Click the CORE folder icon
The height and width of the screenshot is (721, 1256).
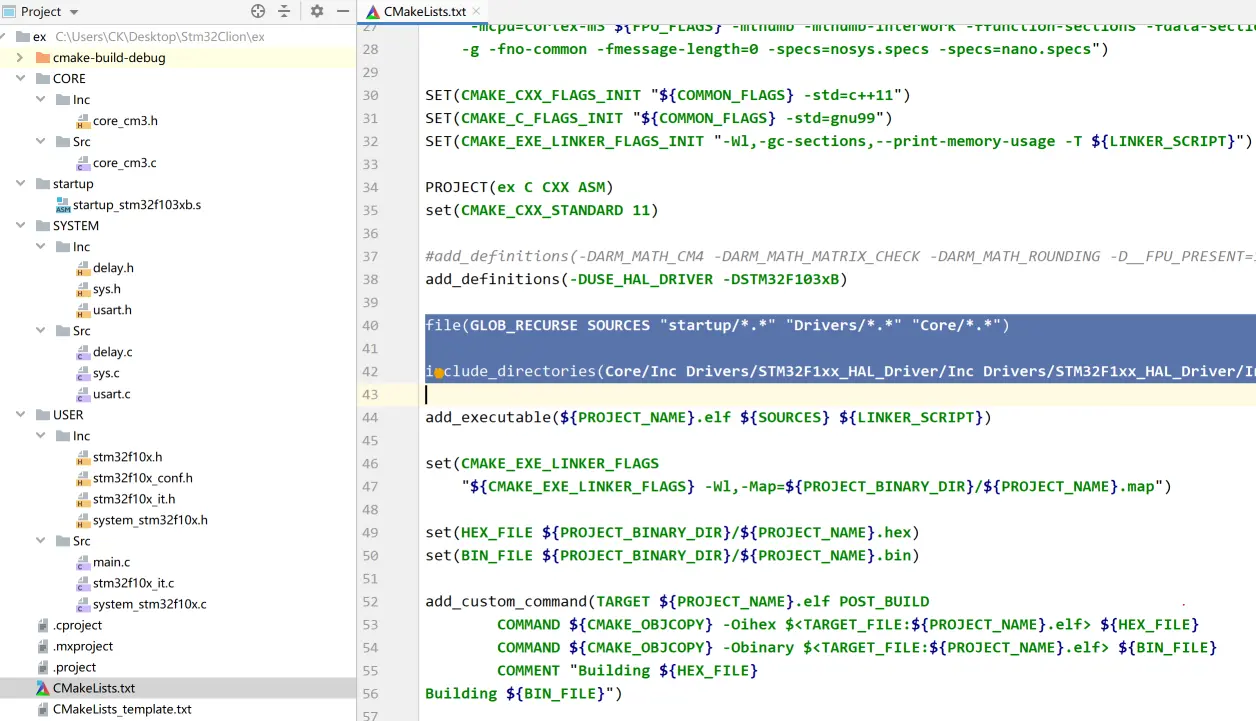42,79
